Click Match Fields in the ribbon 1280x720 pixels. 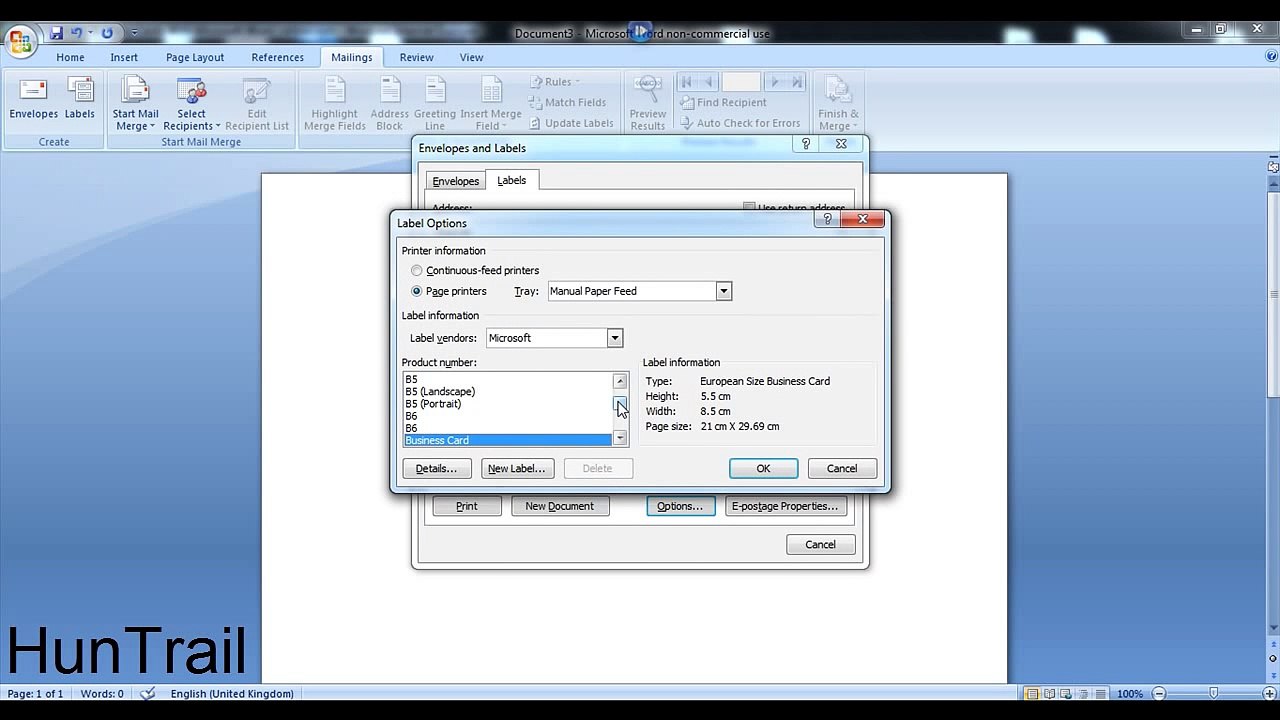[x=567, y=102]
